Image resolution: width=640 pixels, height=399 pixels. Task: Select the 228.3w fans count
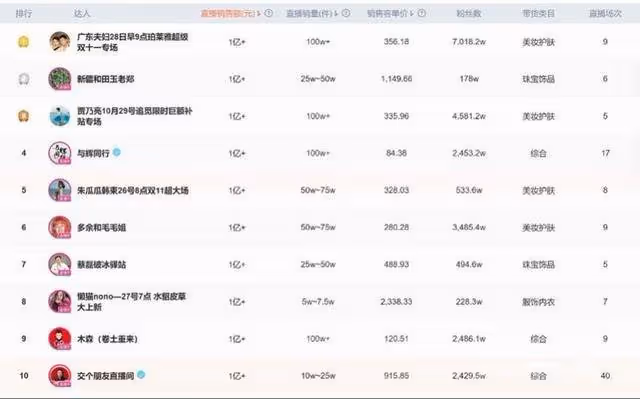pyautogui.click(x=469, y=301)
